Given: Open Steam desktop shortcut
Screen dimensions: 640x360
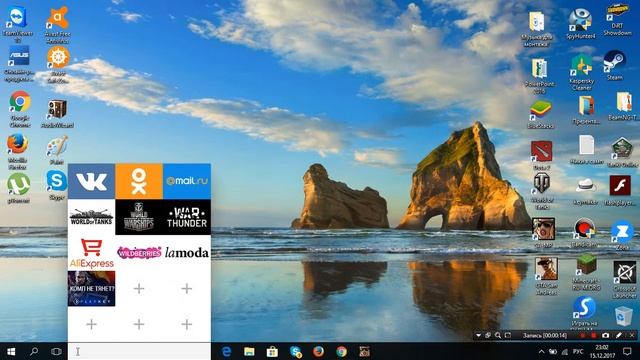Looking at the screenshot, I should (614, 64).
